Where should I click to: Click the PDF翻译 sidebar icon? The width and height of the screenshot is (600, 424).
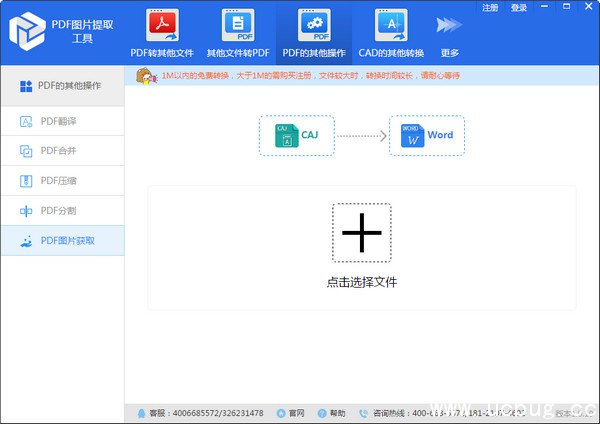[x=26, y=121]
